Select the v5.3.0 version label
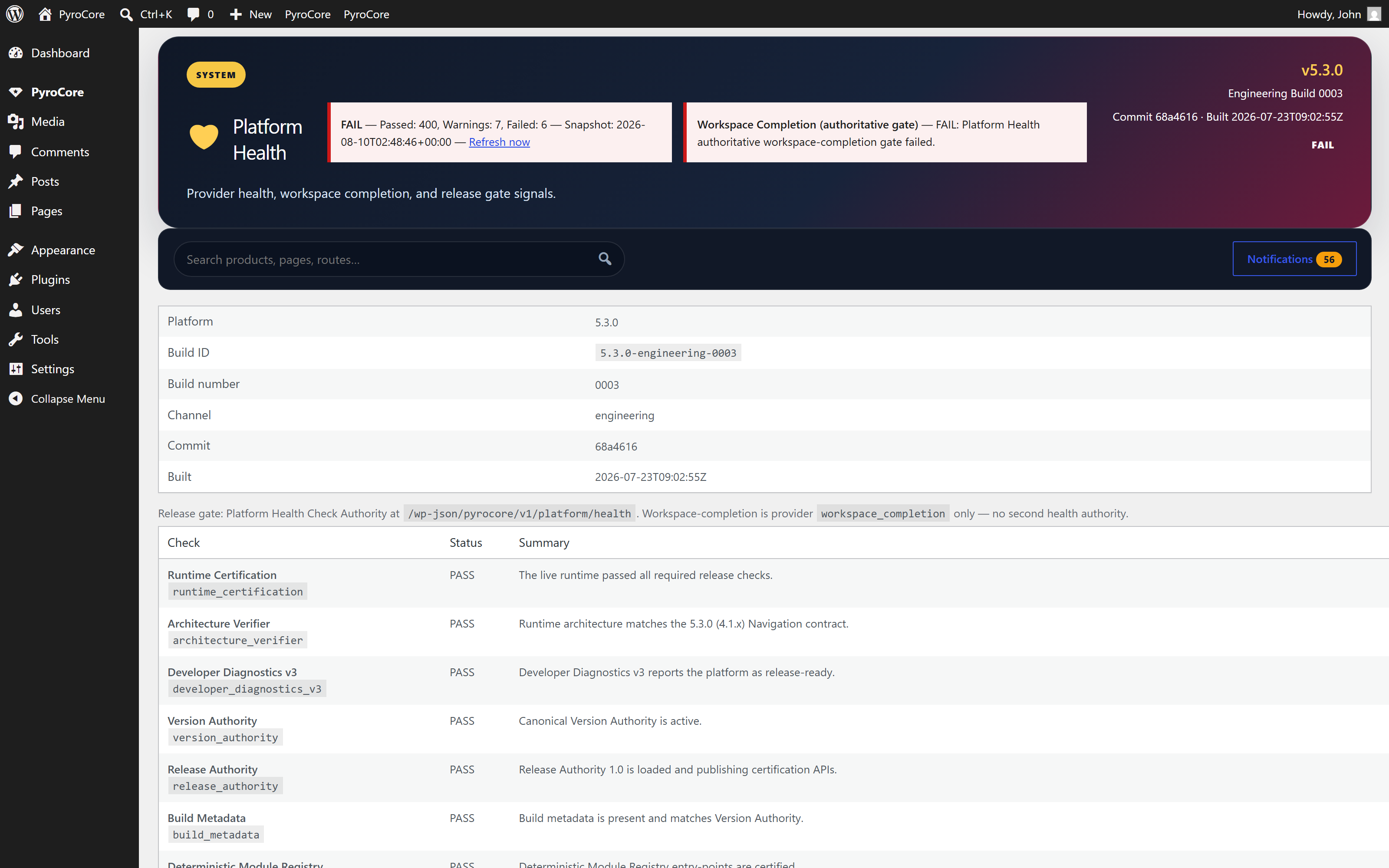This screenshot has height=868, width=1389. click(1322, 70)
